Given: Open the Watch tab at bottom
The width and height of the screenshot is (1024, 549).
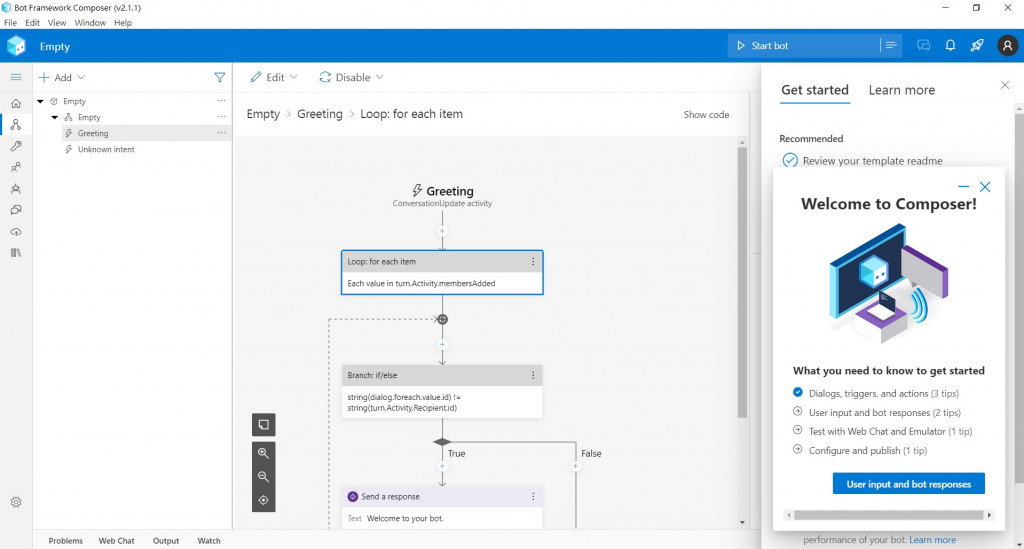Looking at the screenshot, I should click(x=209, y=541).
